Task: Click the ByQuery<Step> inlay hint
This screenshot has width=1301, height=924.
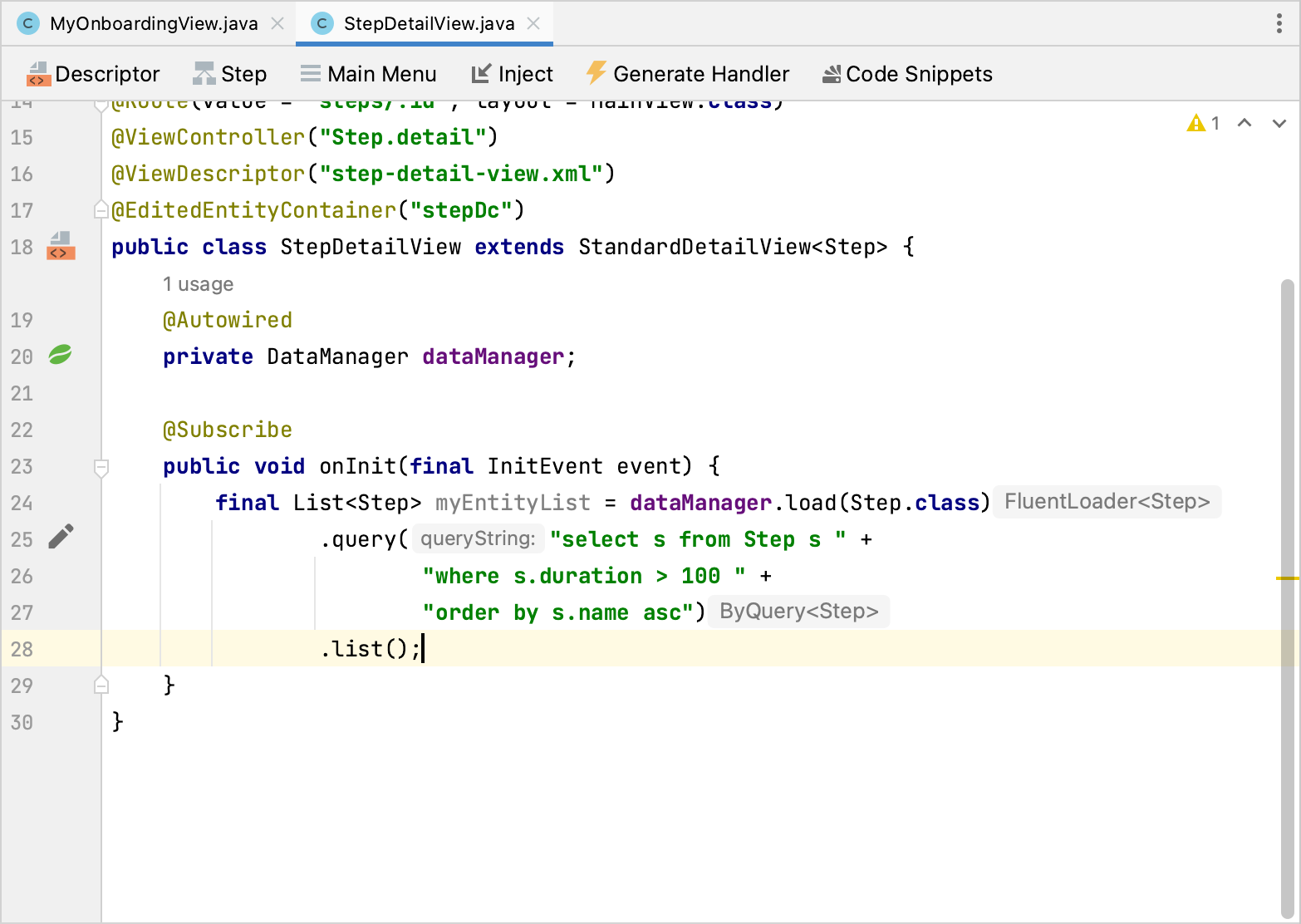Action: pyautogui.click(x=799, y=612)
